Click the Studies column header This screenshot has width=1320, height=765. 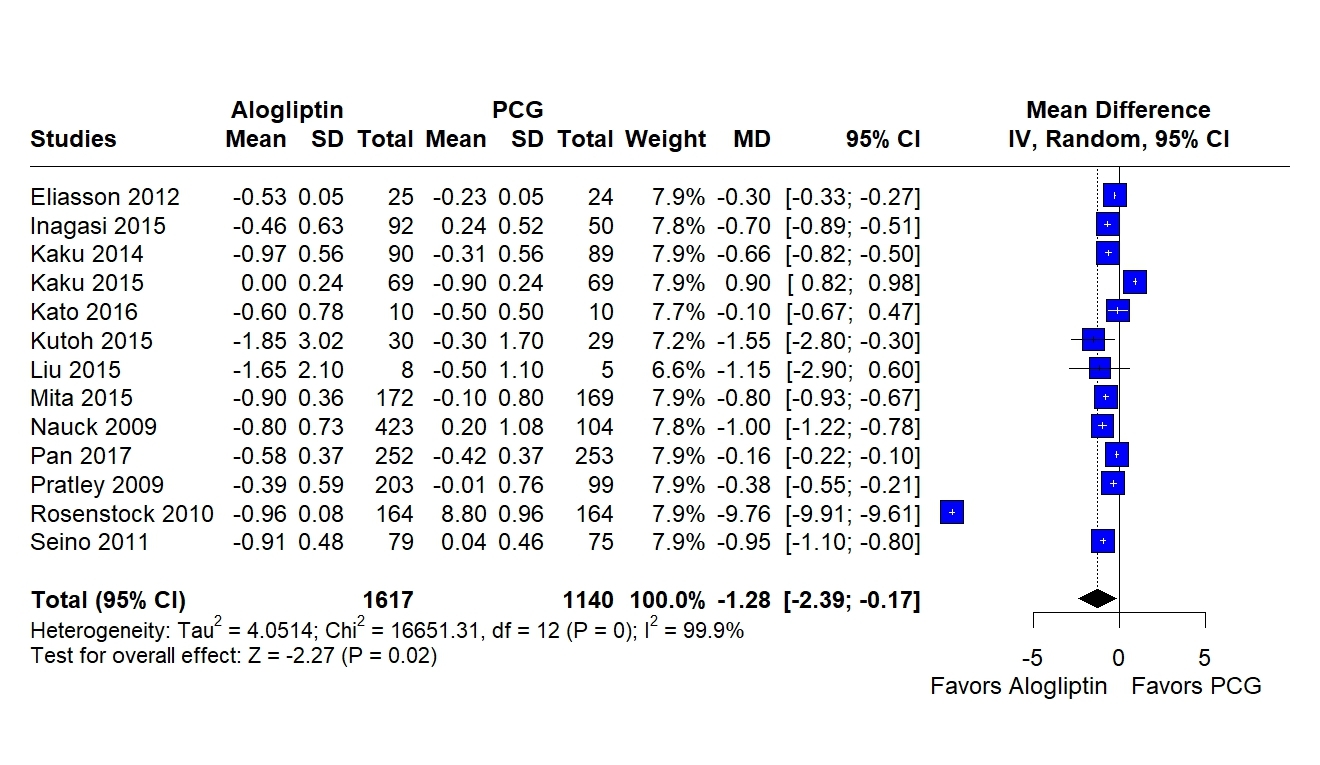[73, 139]
